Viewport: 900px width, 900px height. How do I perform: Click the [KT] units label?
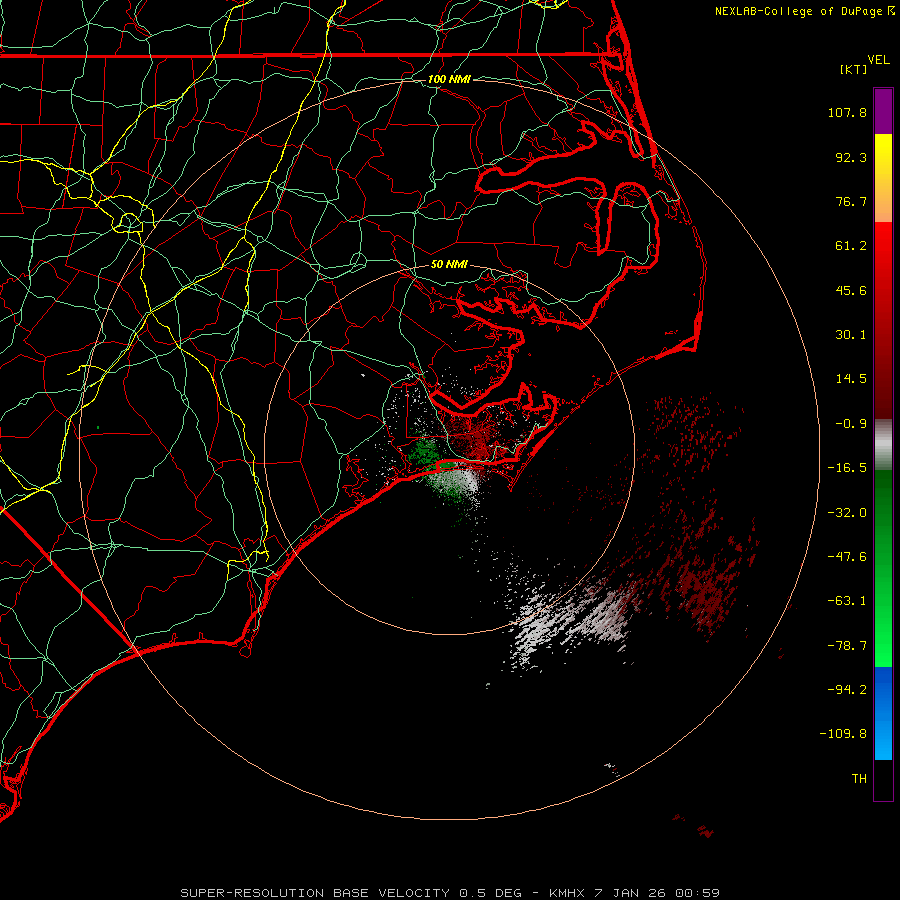click(x=854, y=69)
